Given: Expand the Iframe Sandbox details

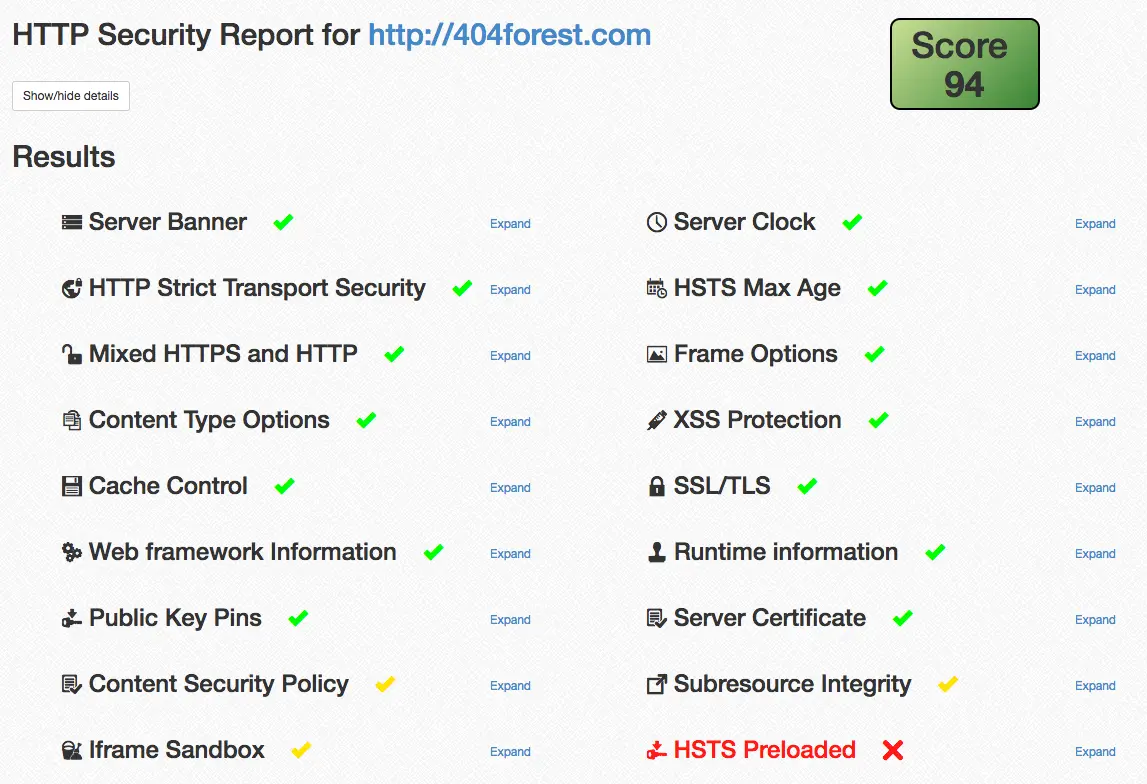Looking at the screenshot, I should click(x=510, y=751).
